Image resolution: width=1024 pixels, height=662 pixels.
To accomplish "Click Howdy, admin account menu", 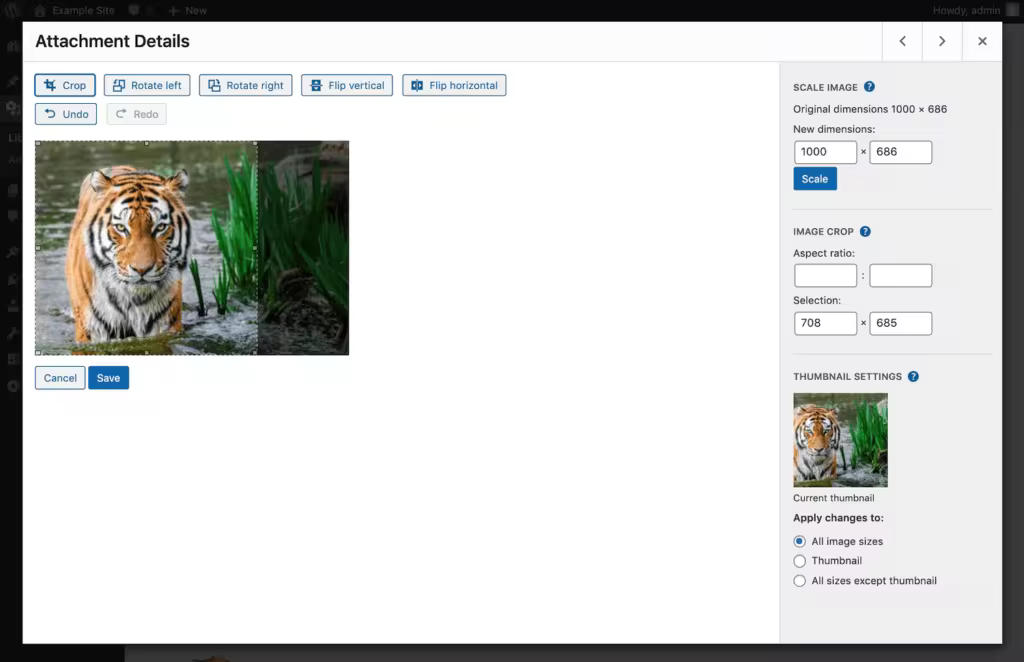I will [974, 10].
